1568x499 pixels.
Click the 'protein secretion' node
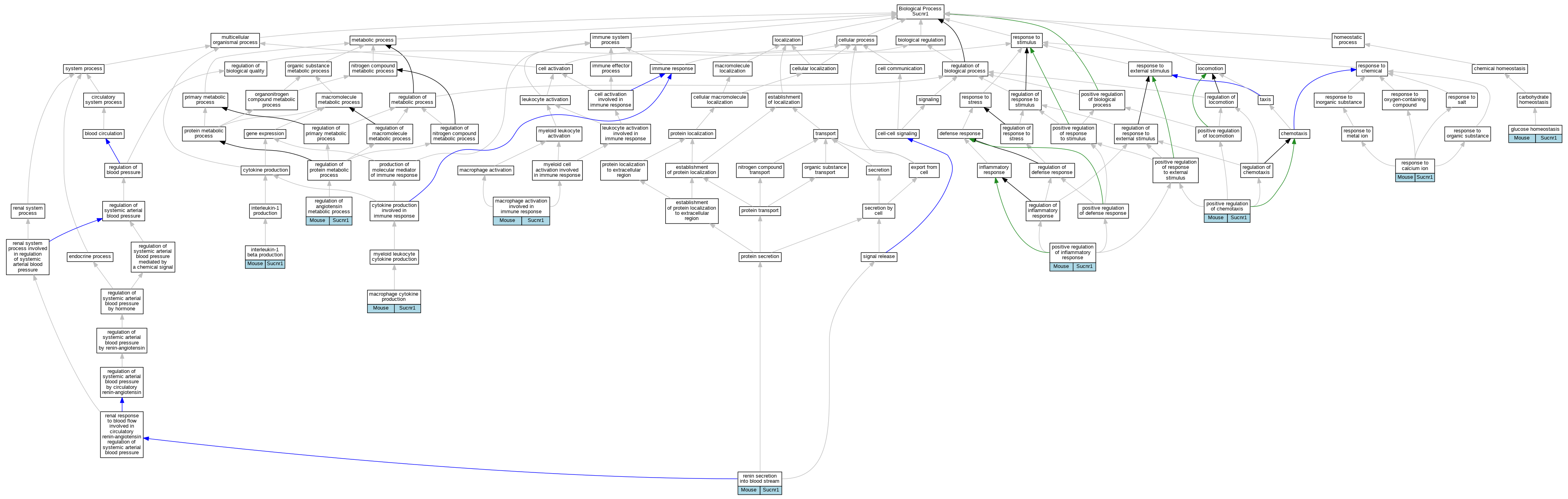760,257
